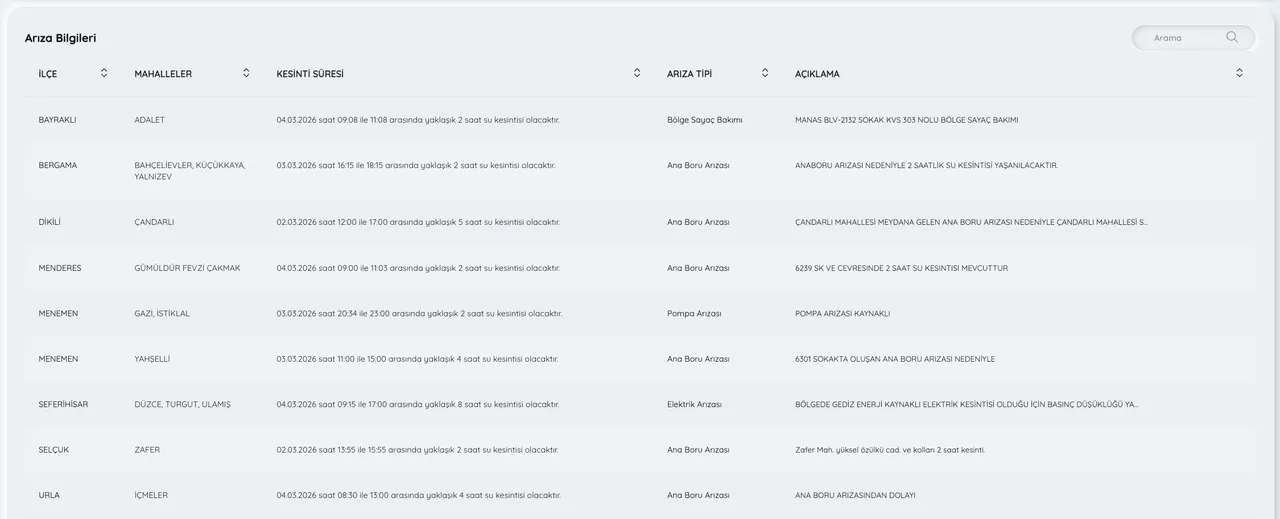Screen dimensions: 1280x519
Task: Click the MAHALLELER column header text
Action: [163, 74]
